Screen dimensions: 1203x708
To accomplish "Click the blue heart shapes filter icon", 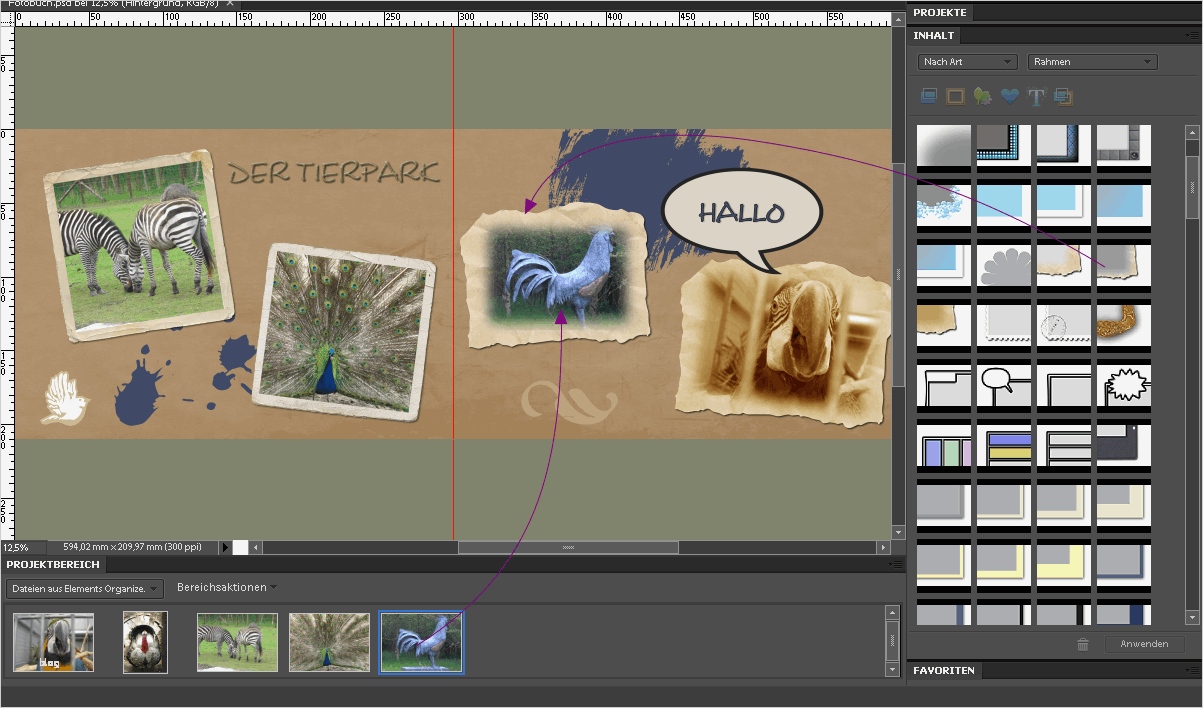I will (1009, 96).
